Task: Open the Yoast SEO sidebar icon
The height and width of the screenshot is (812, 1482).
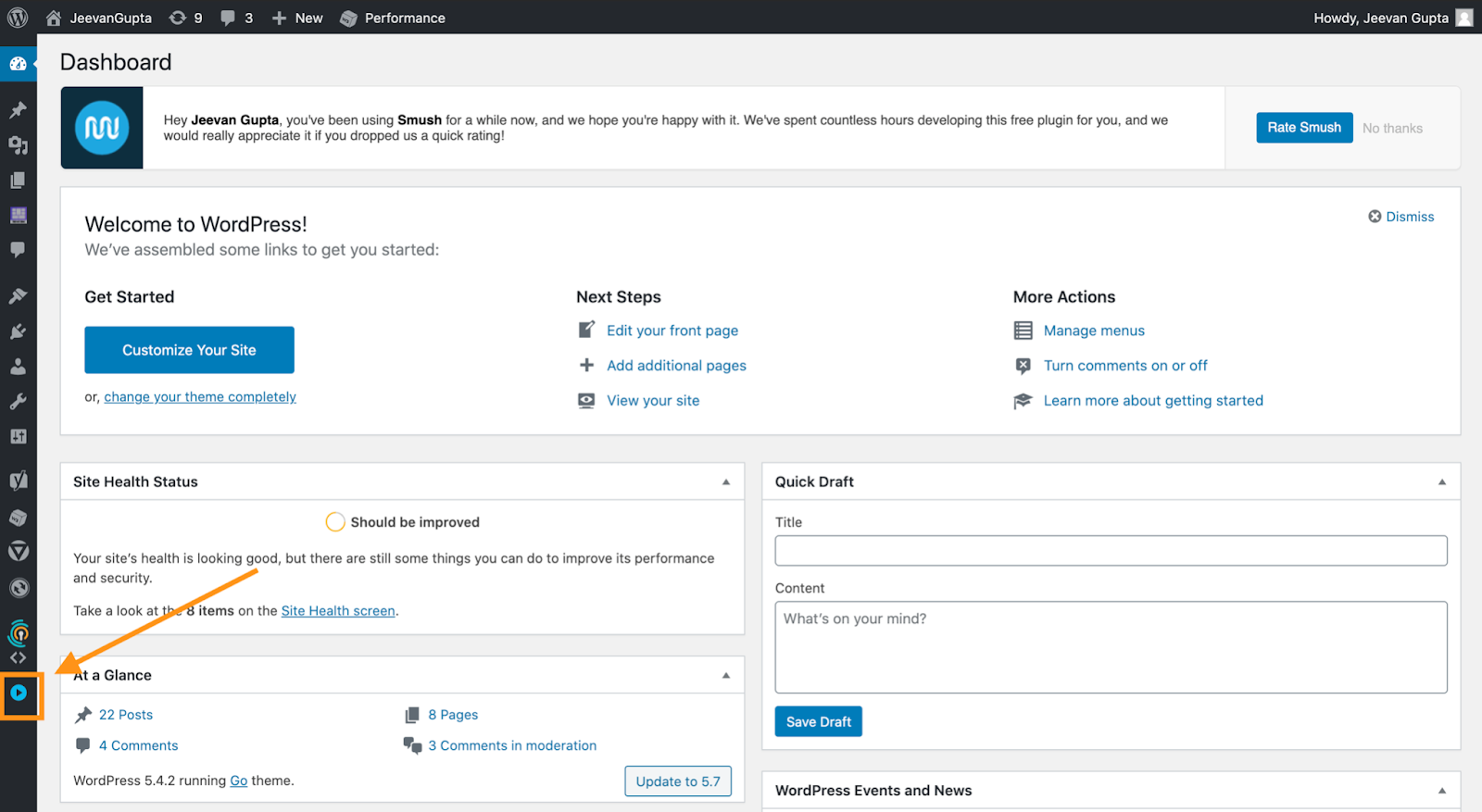Action: coord(18,481)
